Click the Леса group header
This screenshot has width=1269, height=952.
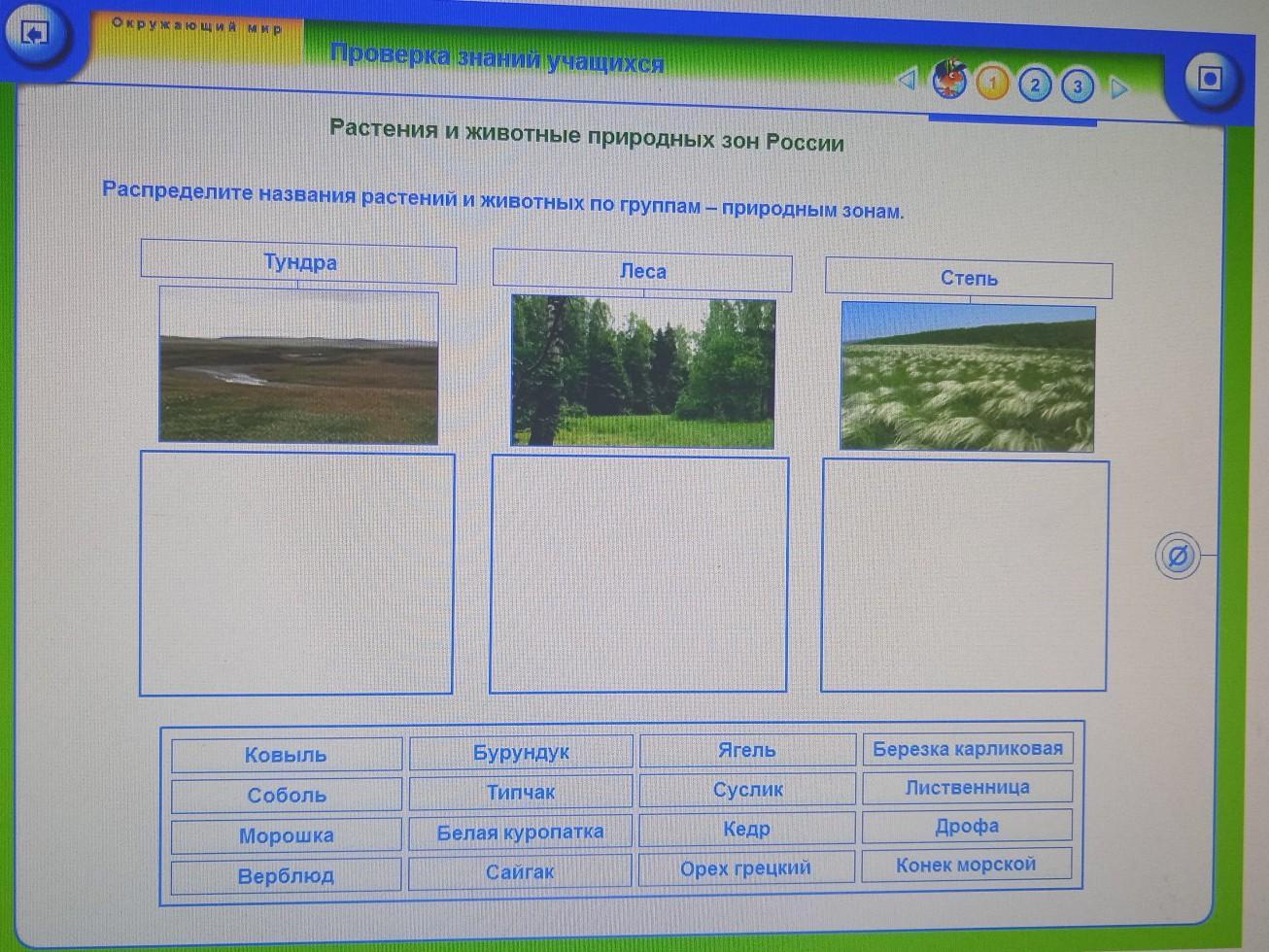coord(642,271)
